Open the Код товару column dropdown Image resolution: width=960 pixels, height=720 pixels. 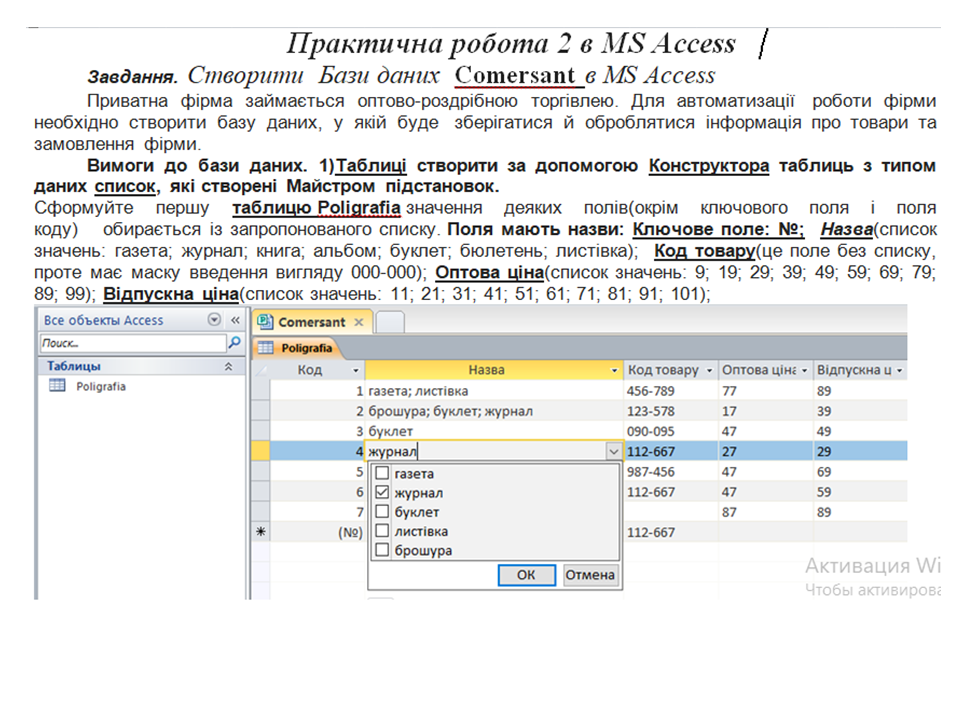click(x=710, y=370)
